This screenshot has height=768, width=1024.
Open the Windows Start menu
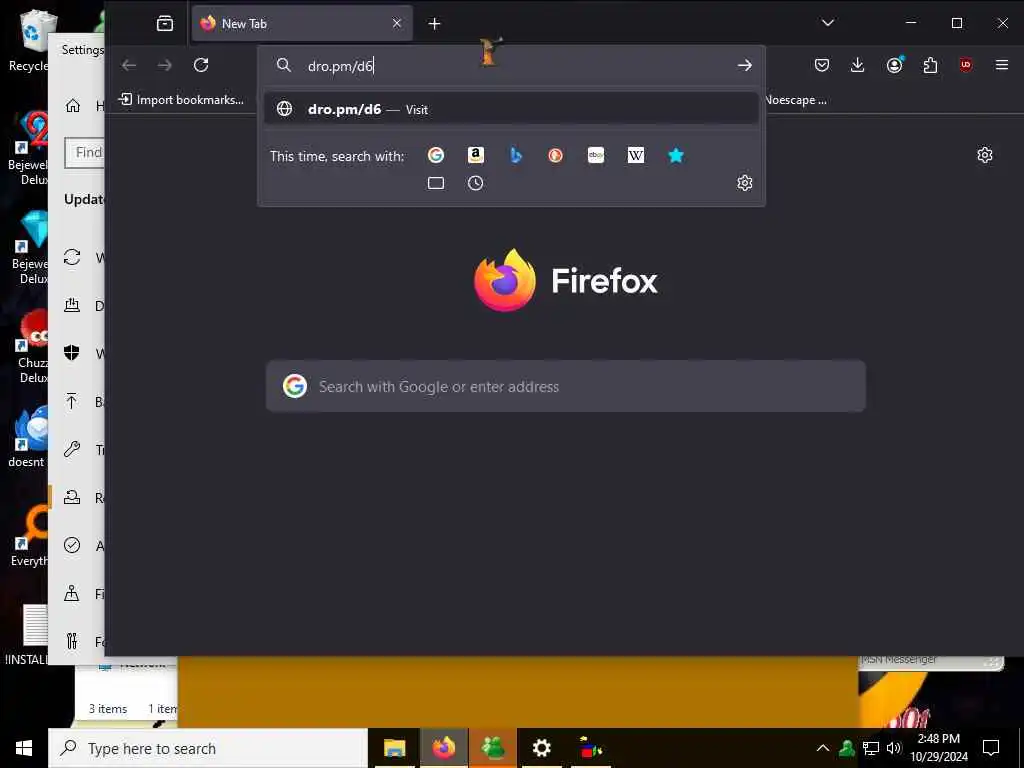pos(24,748)
